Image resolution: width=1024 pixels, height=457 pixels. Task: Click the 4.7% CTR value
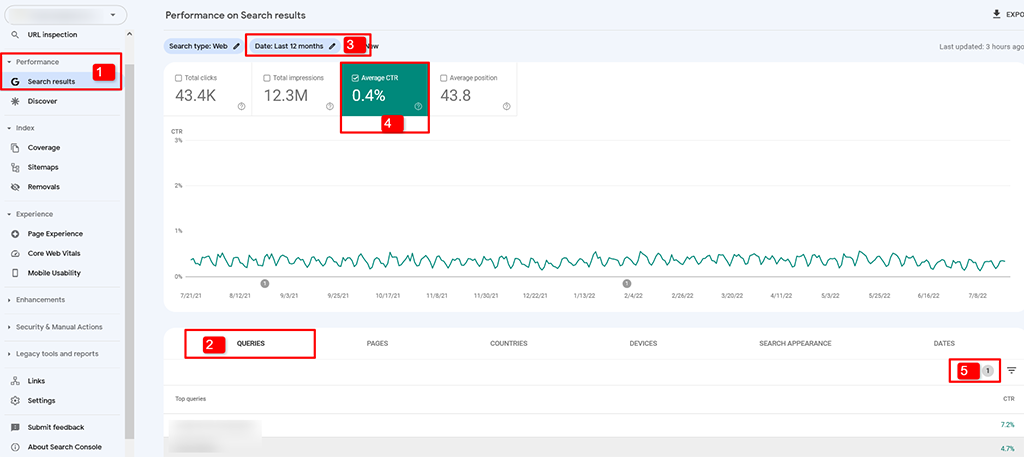1008,448
